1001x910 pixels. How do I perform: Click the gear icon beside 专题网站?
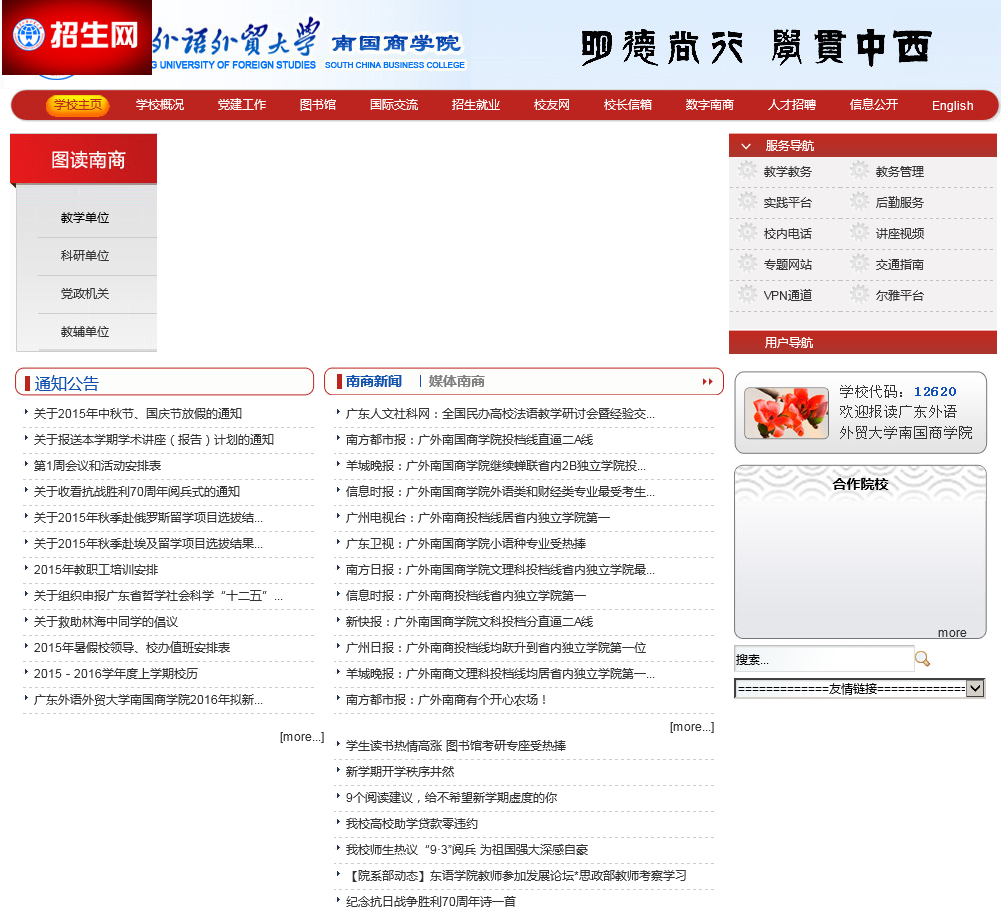click(748, 263)
